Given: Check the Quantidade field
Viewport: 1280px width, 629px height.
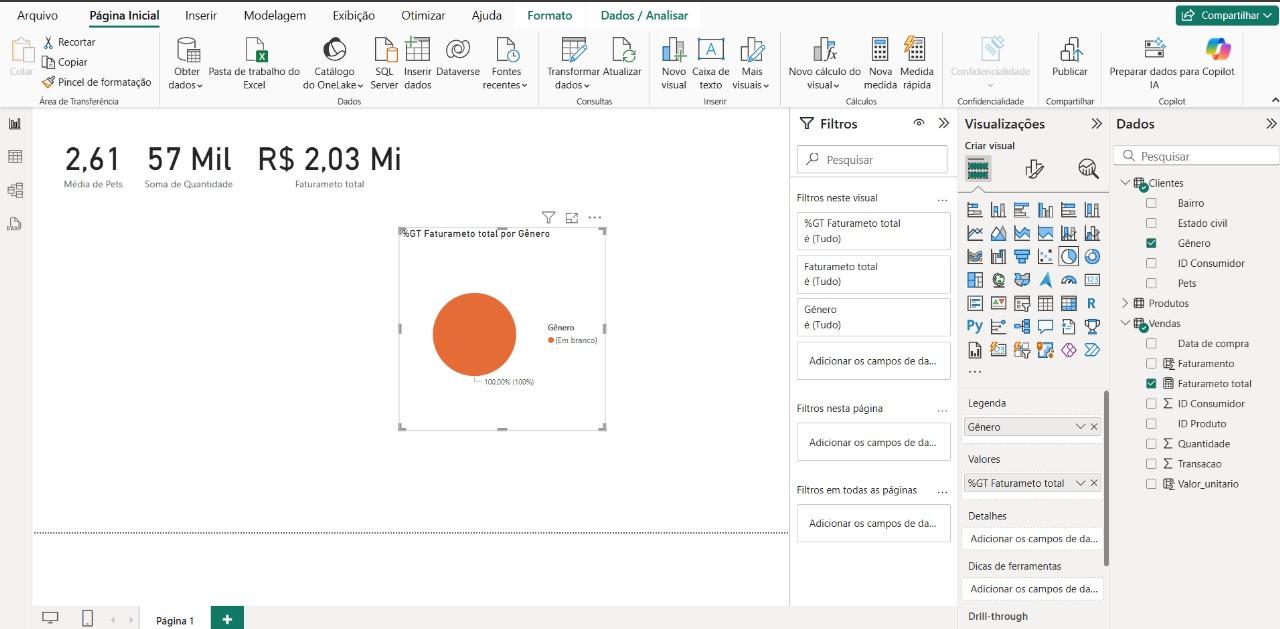Looking at the screenshot, I should coord(1151,443).
